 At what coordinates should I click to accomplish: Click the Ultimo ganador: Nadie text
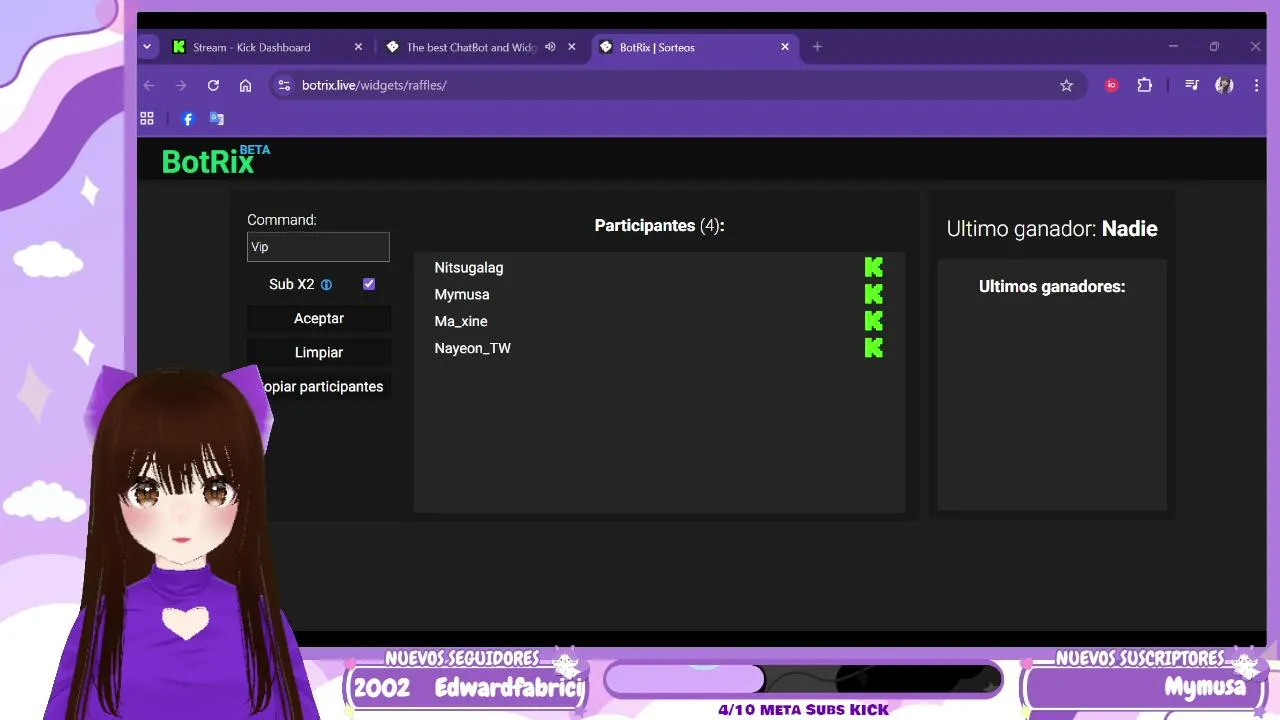pyautogui.click(x=1052, y=229)
